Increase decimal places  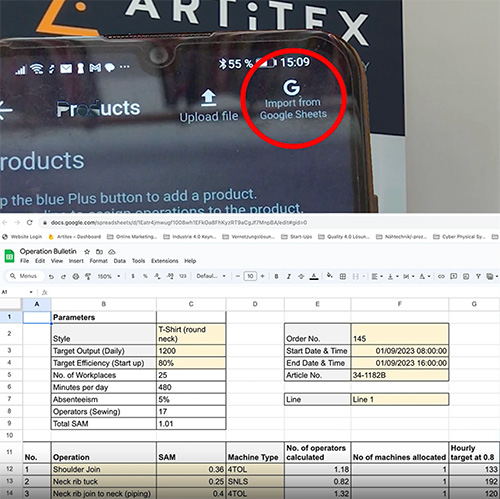170,276
